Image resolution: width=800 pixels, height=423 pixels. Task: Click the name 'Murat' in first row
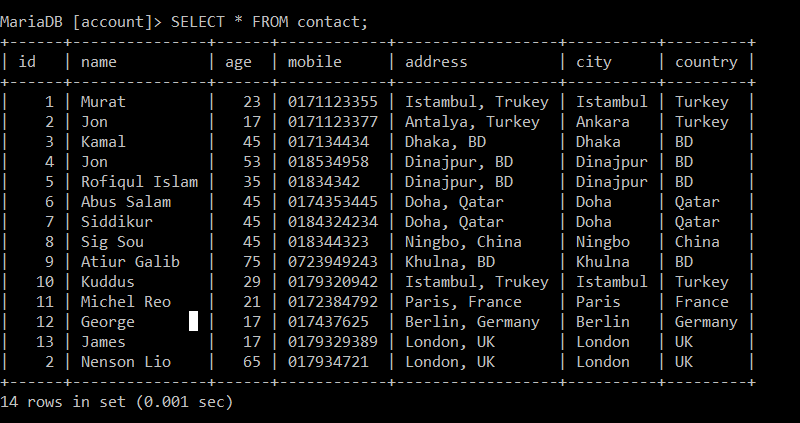point(103,102)
